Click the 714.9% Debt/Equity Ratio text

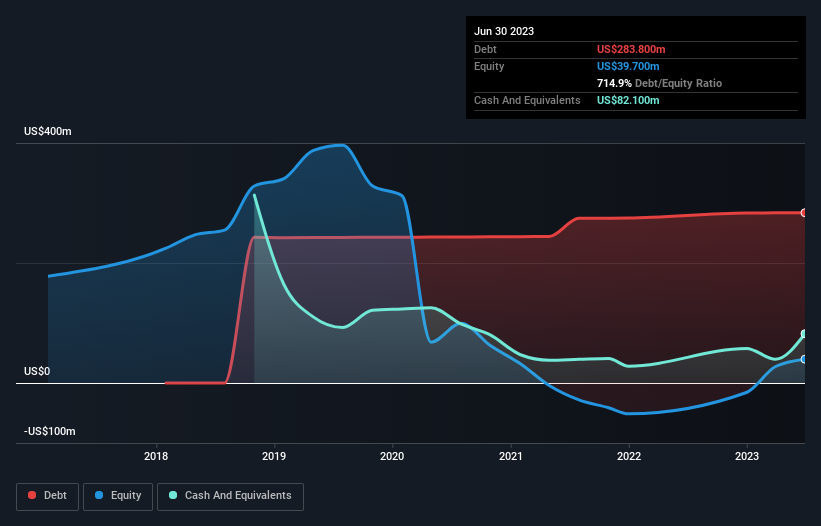pos(659,83)
